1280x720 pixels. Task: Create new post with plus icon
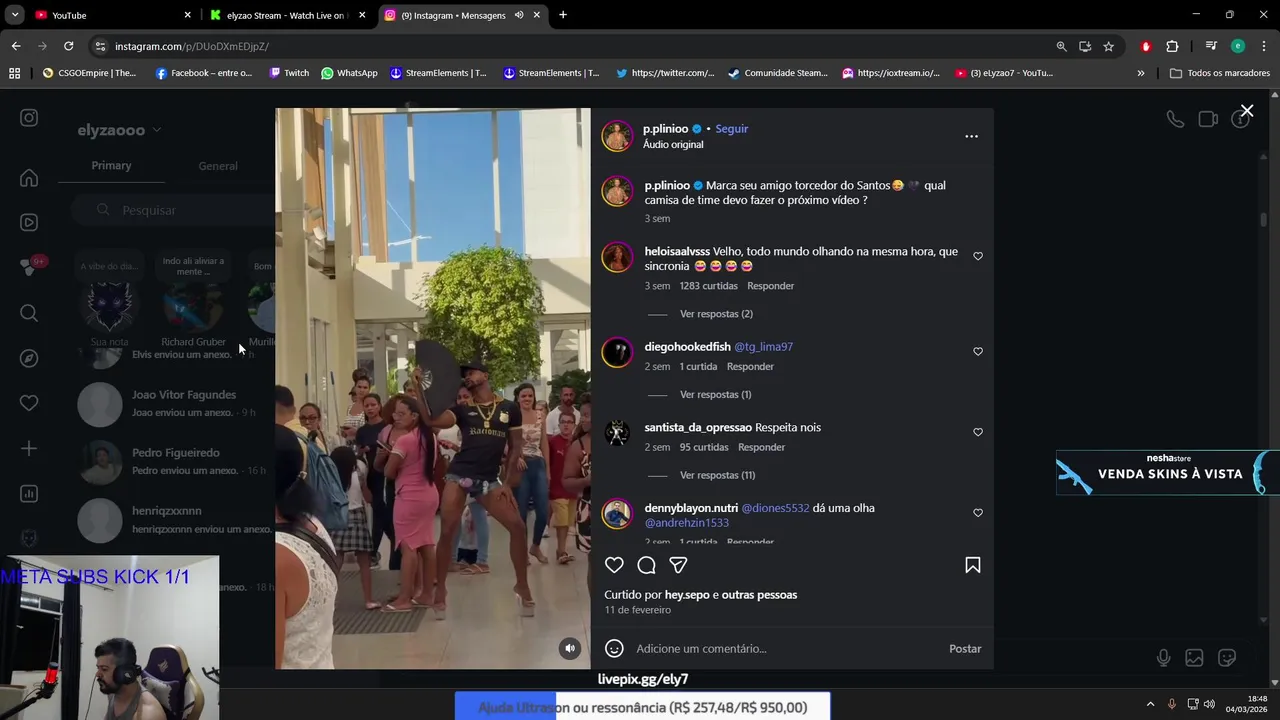(x=29, y=448)
